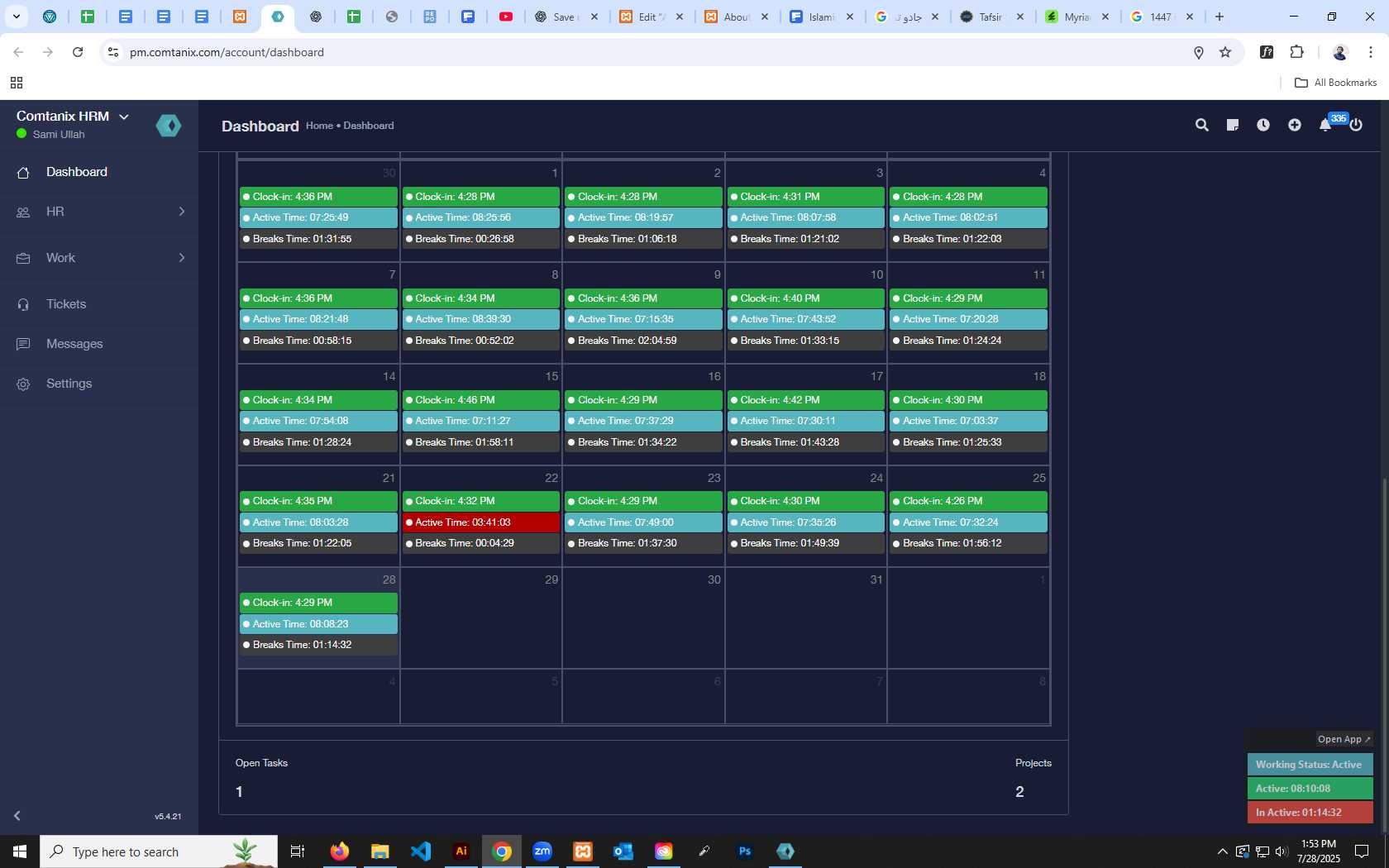
Task: Click Open App button in tracker widget
Action: point(1344,739)
